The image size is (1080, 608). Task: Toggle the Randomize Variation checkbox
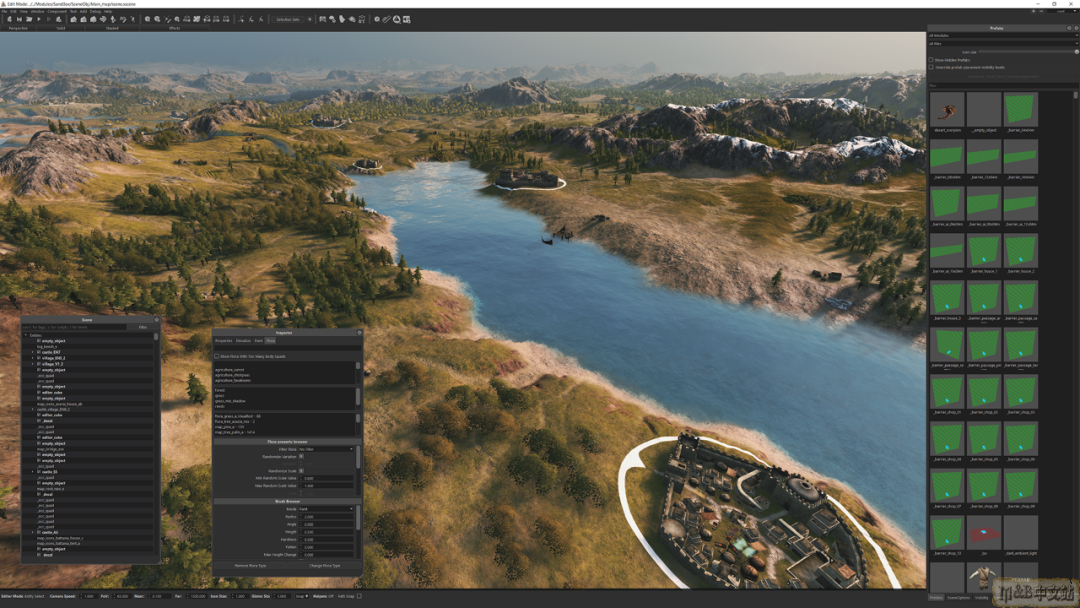pyautogui.click(x=301, y=457)
